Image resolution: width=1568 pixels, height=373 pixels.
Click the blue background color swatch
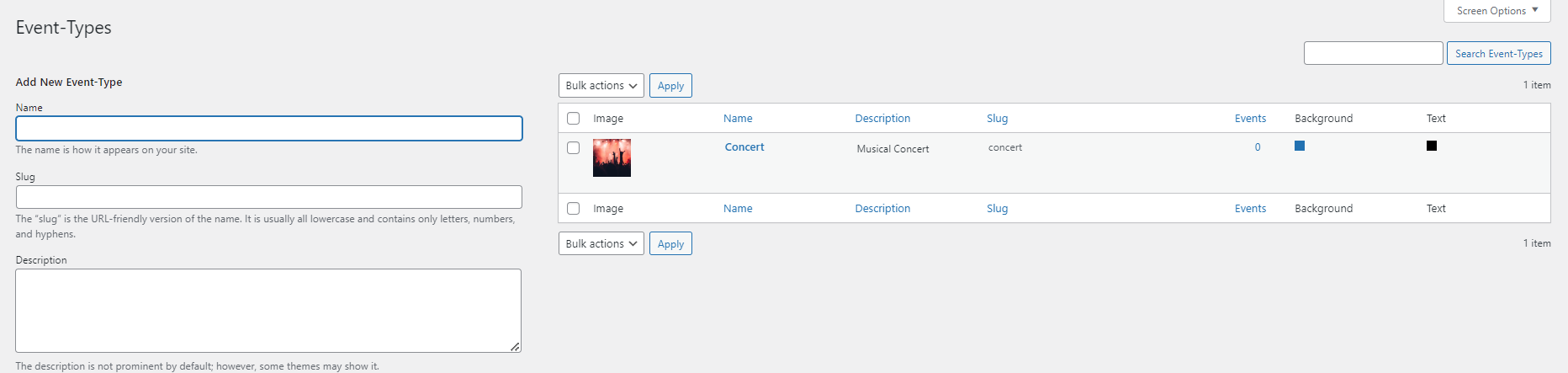pyautogui.click(x=1300, y=146)
